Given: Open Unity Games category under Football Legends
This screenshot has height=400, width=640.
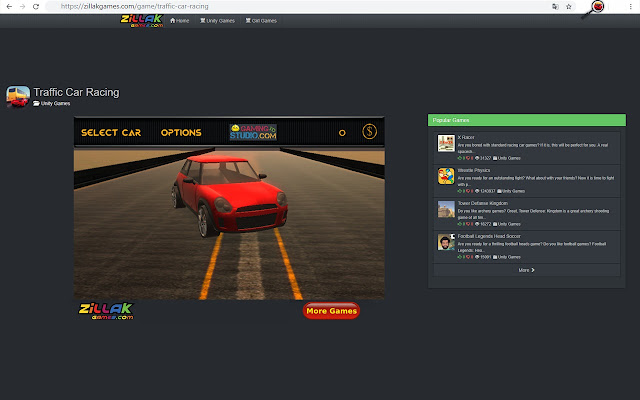Looking at the screenshot, I should (507, 257).
